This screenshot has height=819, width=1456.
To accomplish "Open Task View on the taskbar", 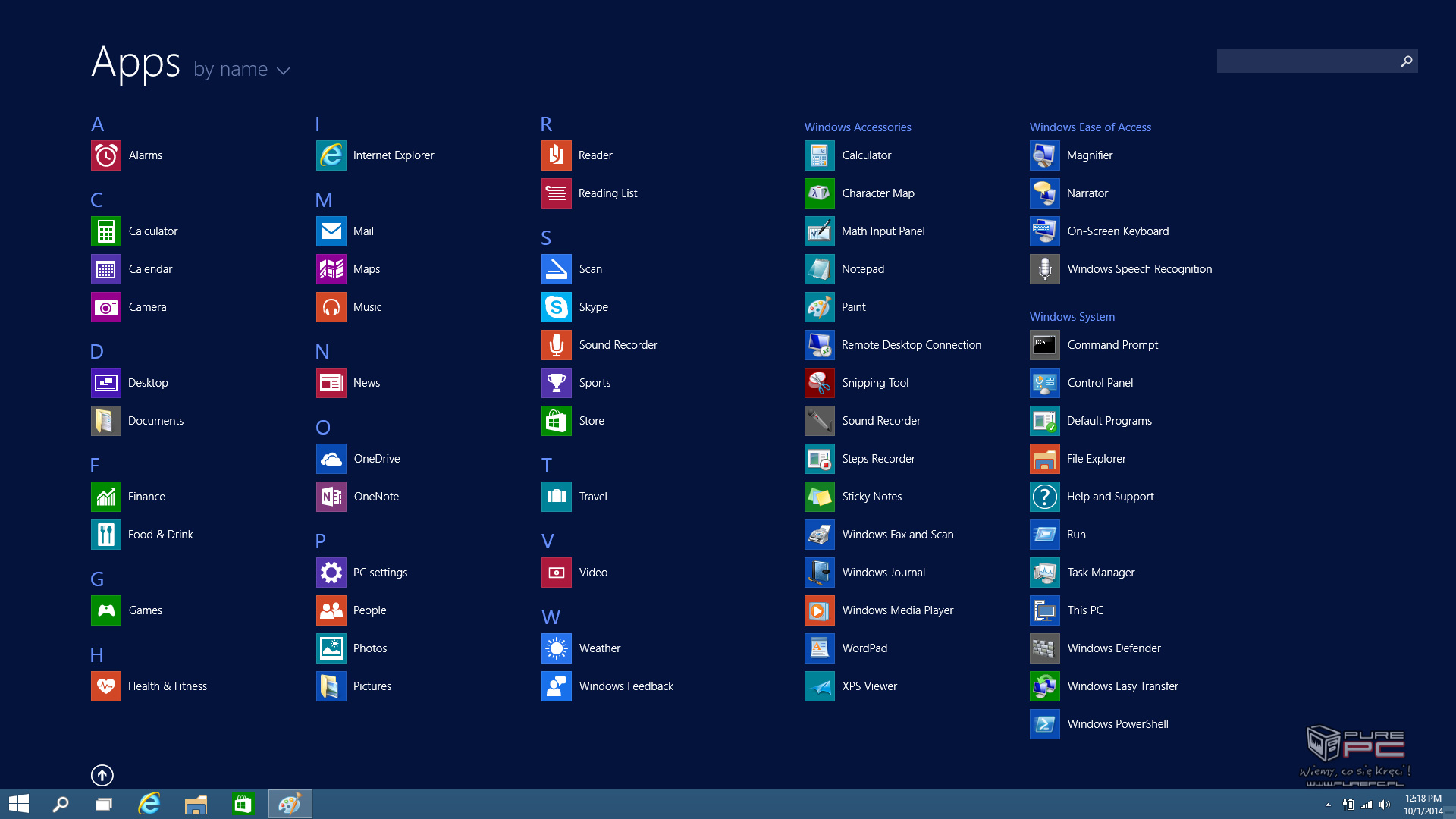I will pyautogui.click(x=104, y=804).
